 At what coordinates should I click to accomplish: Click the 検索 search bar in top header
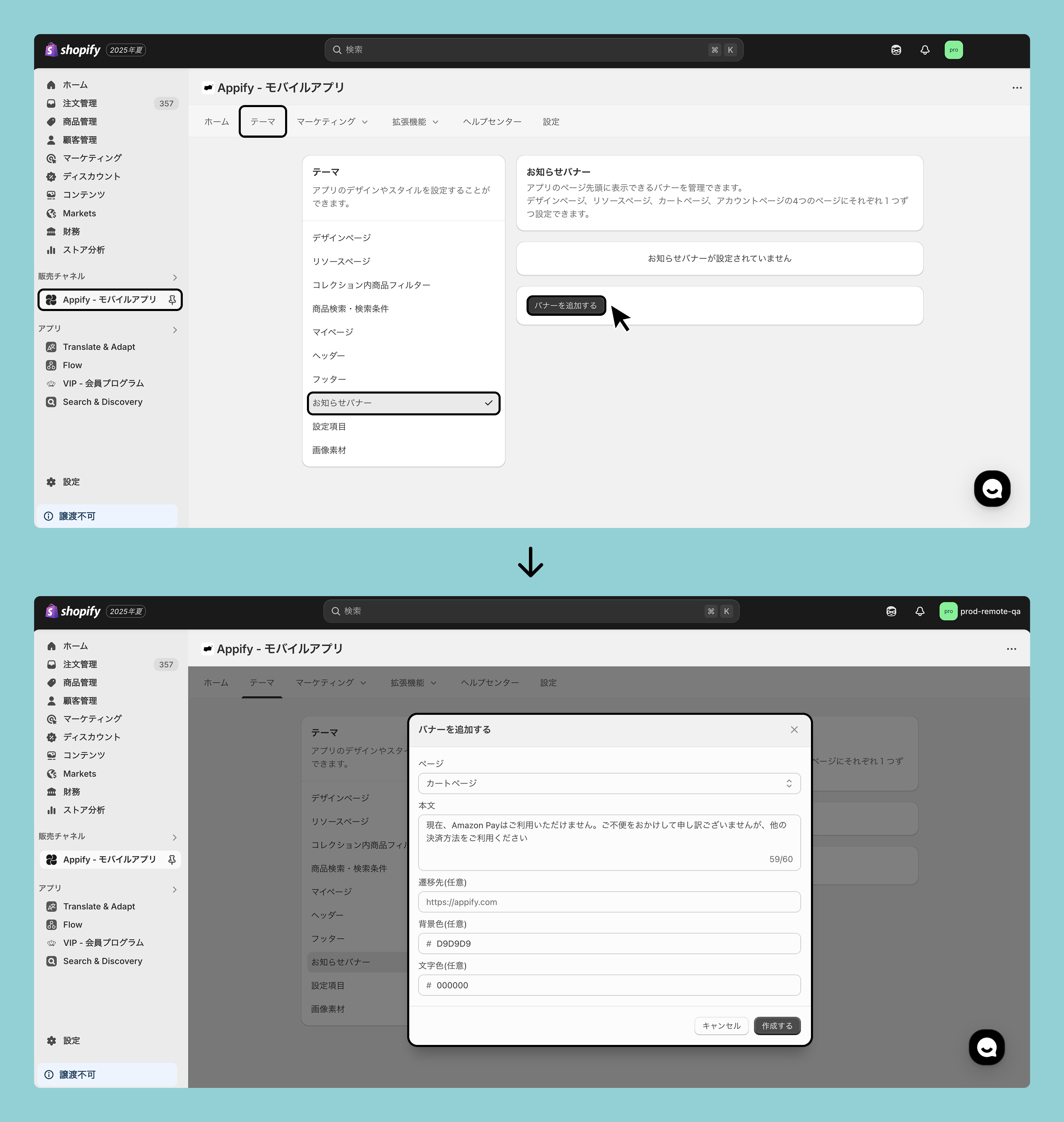click(534, 50)
